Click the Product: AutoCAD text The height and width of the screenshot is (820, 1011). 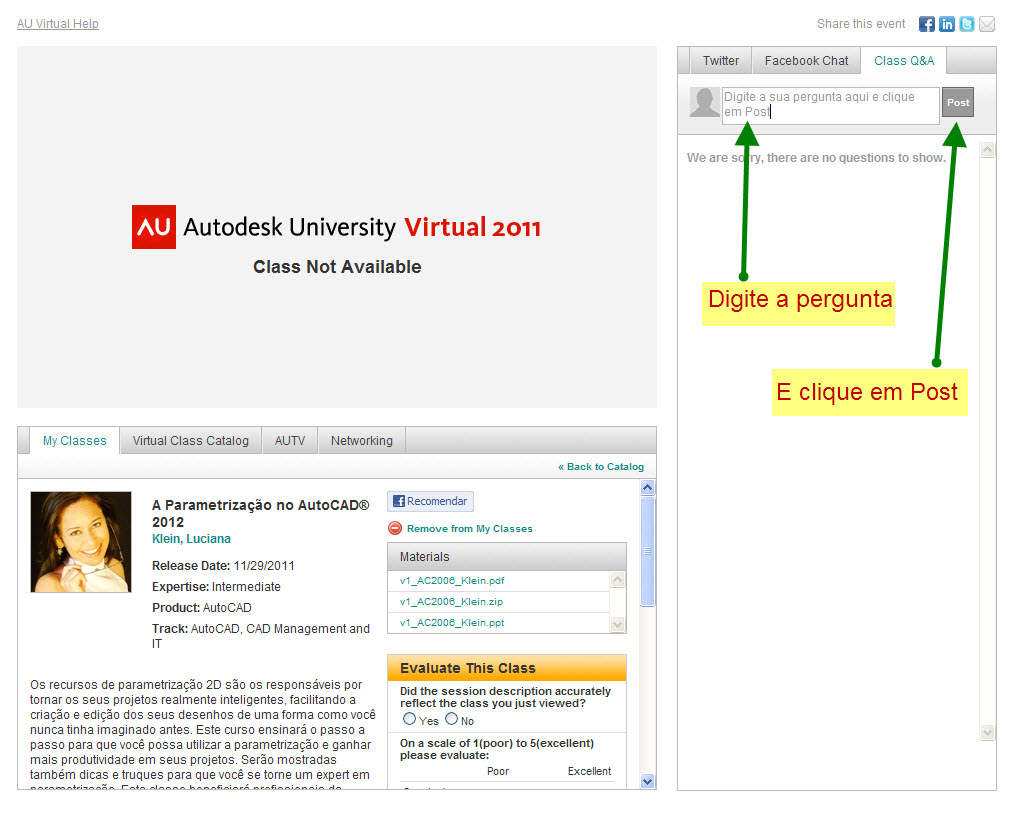click(202, 607)
